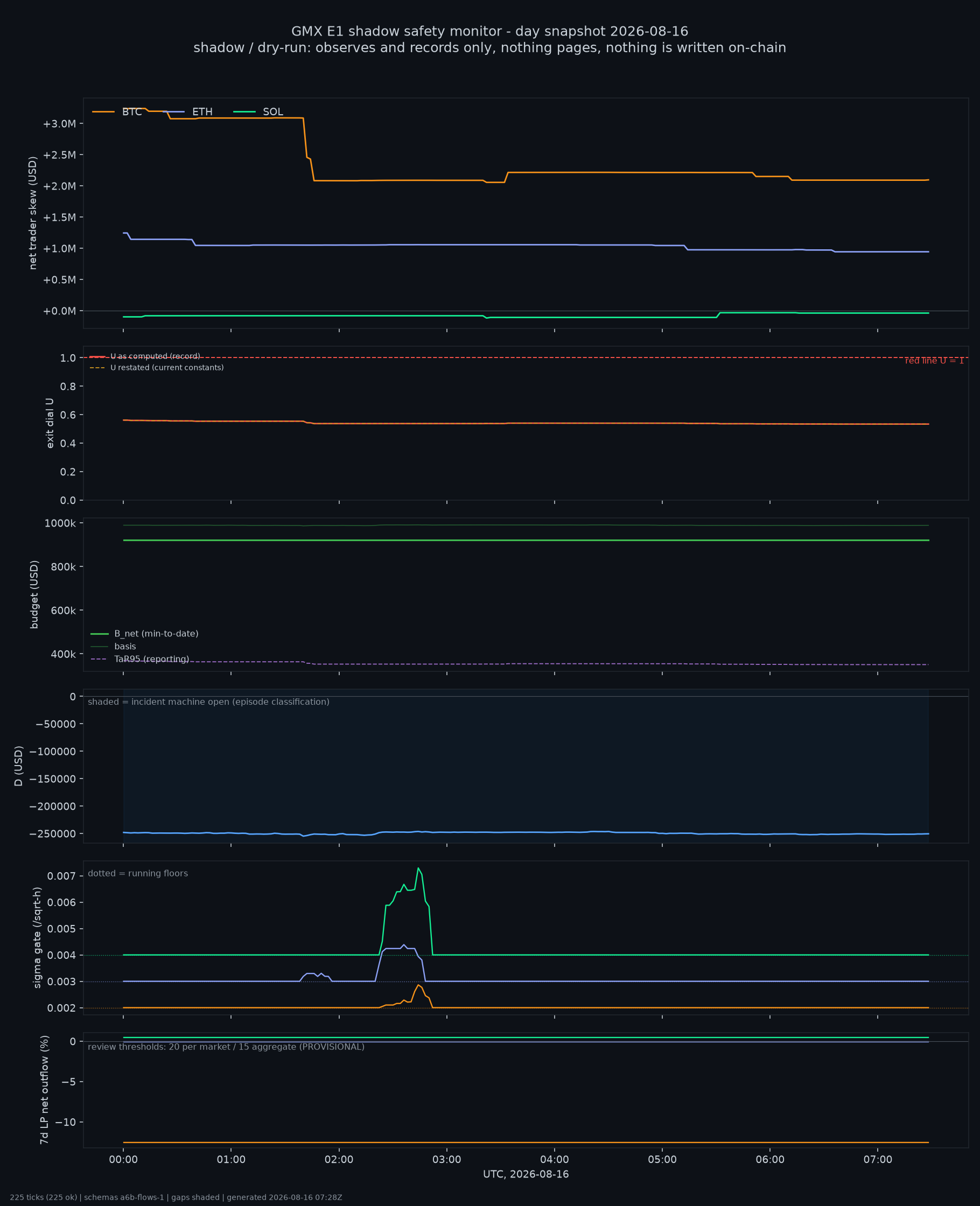Pick the green B_net legend line sample
980x1206 pixels.
pyautogui.click(x=100, y=634)
